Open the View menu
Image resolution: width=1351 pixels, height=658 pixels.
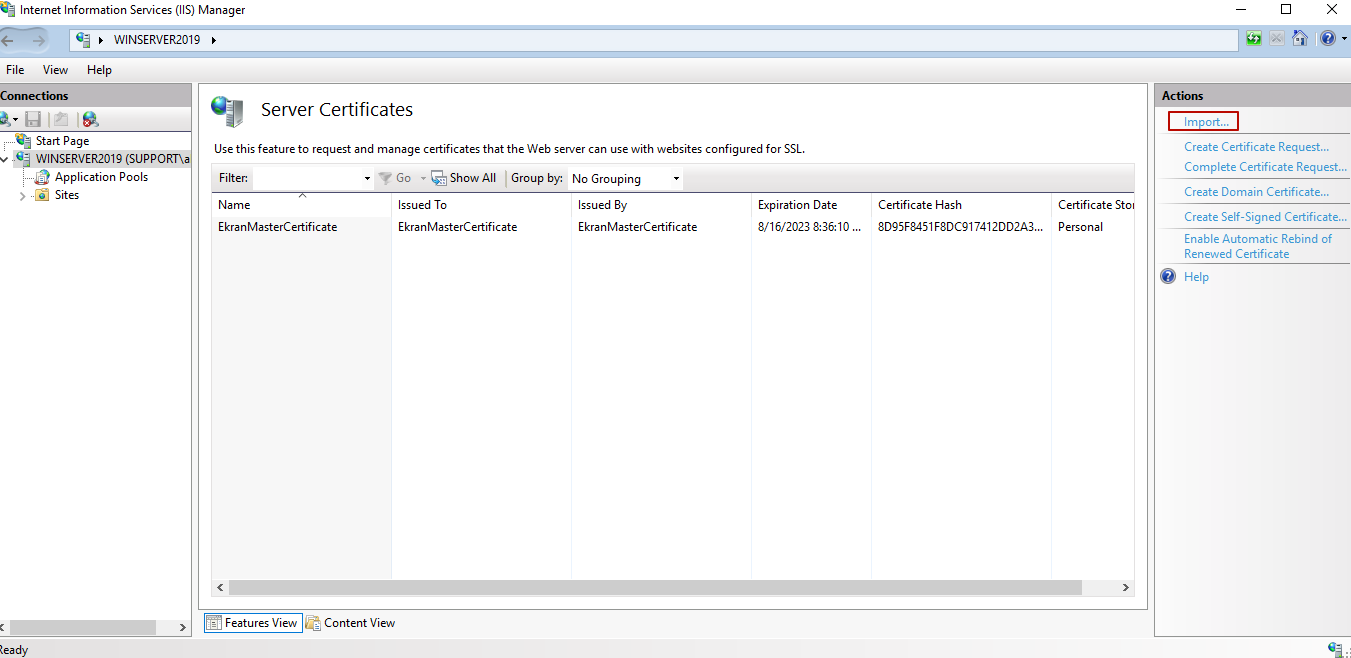(x=55, y=69)
